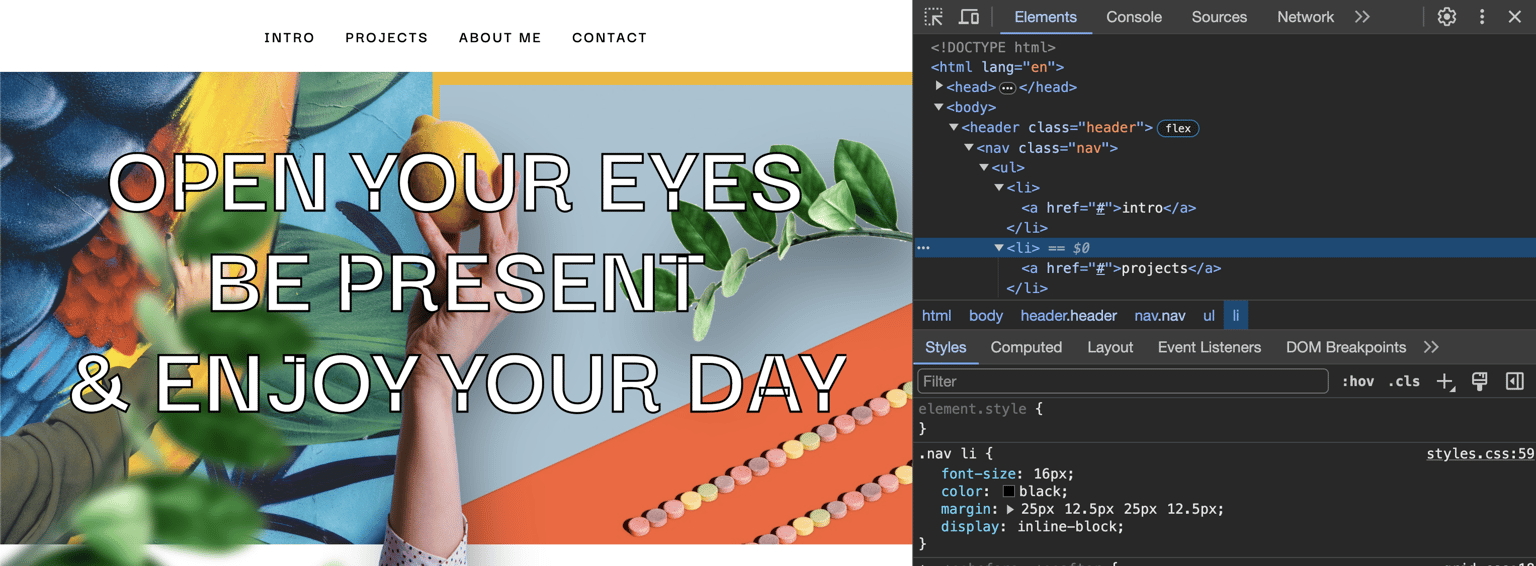Screen dimensions: 1536x566
Task: Click the hero heading OPEN YOUR EYES
Action: (x=455, y=183)
